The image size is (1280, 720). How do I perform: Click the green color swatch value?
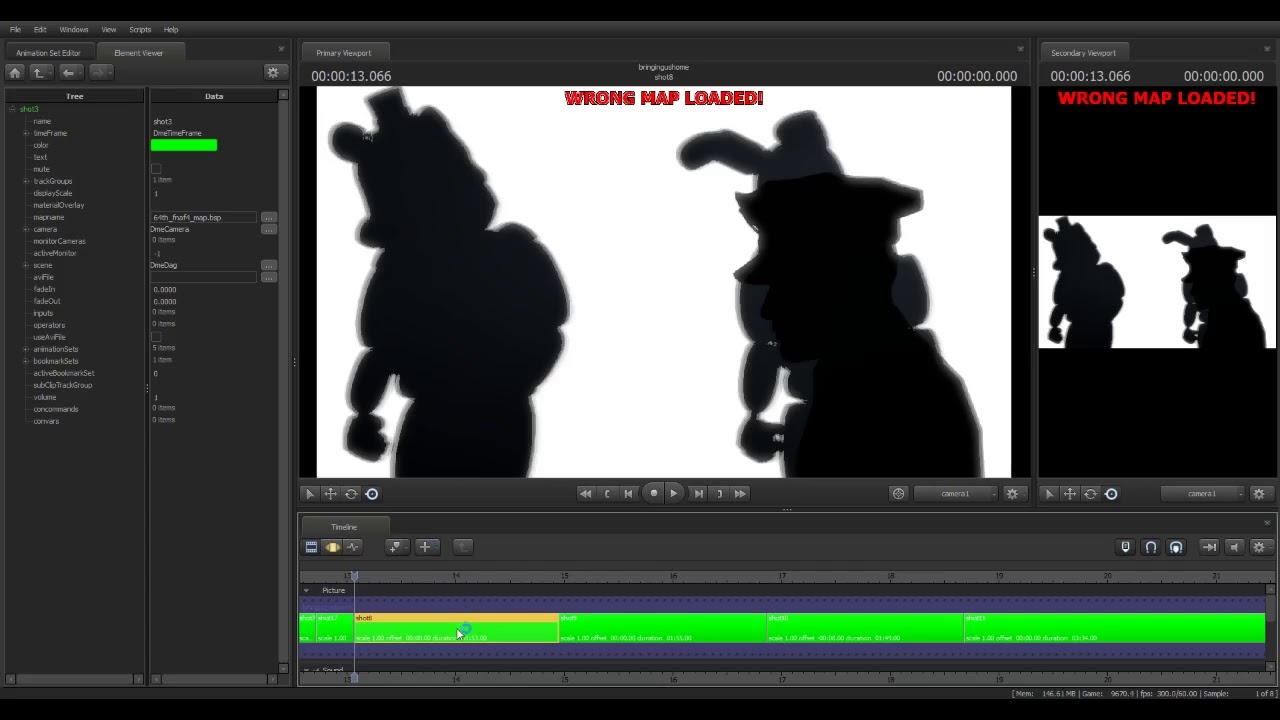184,145
